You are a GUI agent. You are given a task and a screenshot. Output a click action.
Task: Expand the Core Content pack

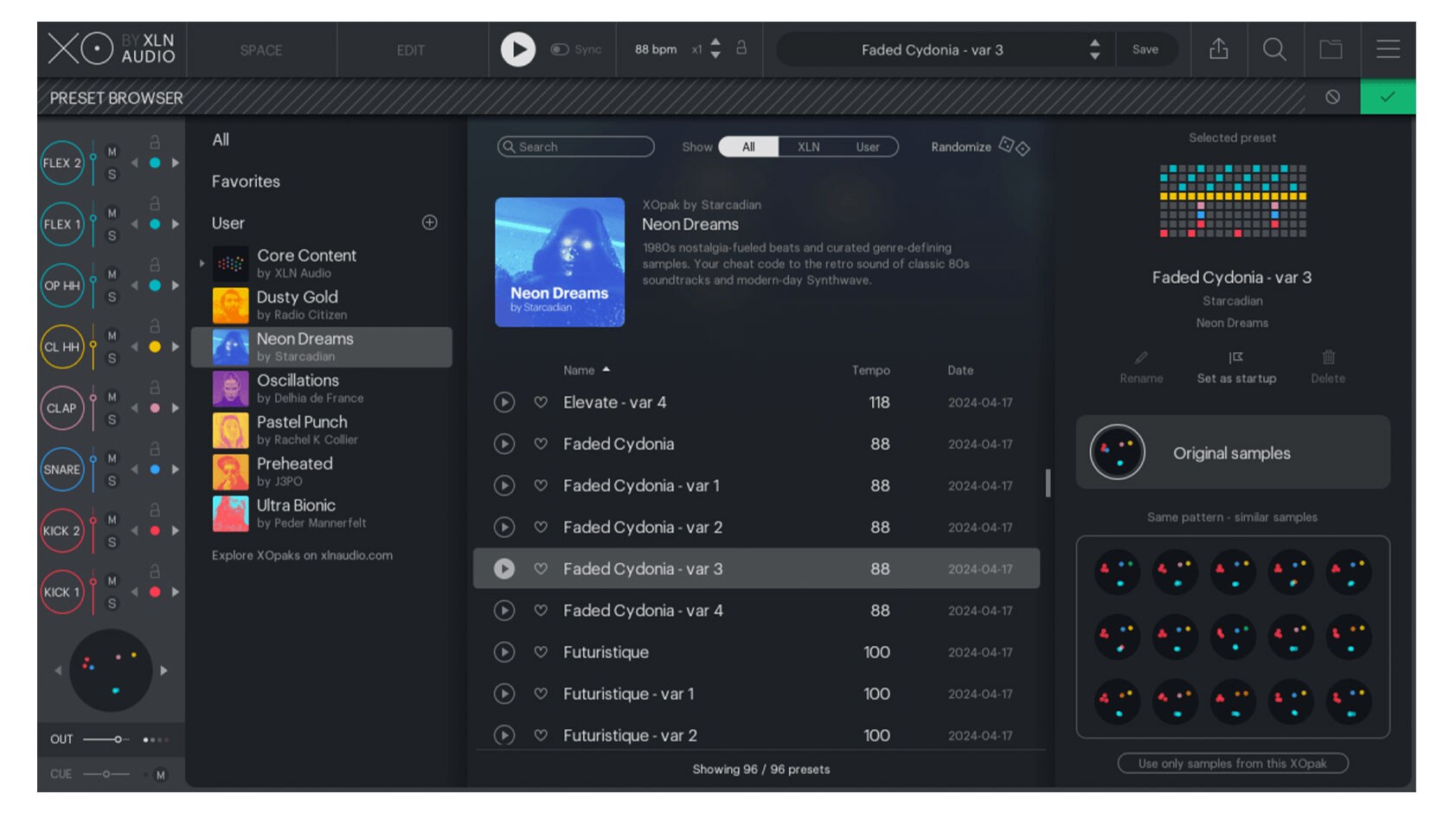pos(202,263)
